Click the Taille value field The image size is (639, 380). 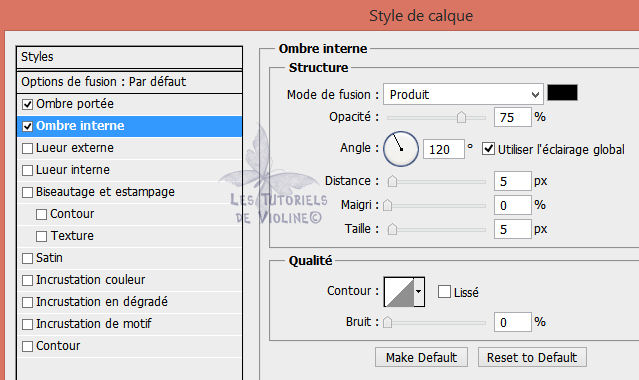coord(512,229)
